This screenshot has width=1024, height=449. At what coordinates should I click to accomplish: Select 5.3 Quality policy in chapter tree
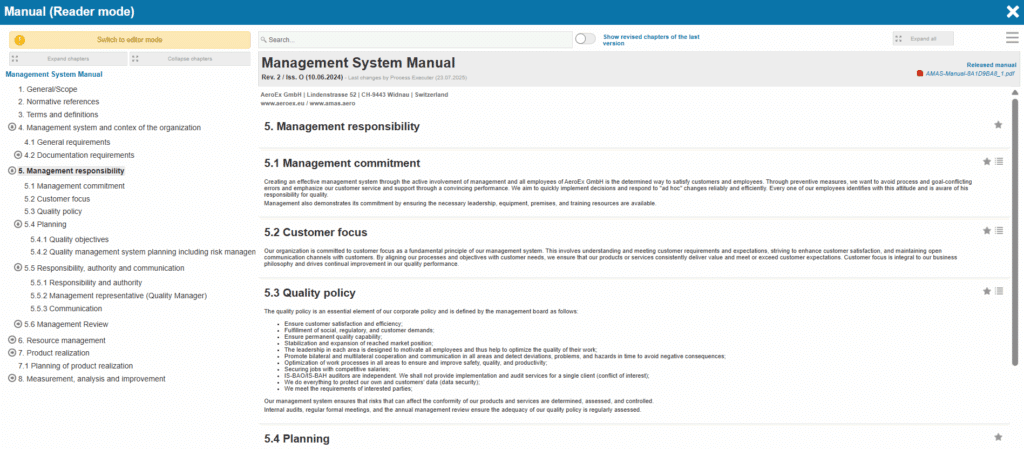point(53,211)
